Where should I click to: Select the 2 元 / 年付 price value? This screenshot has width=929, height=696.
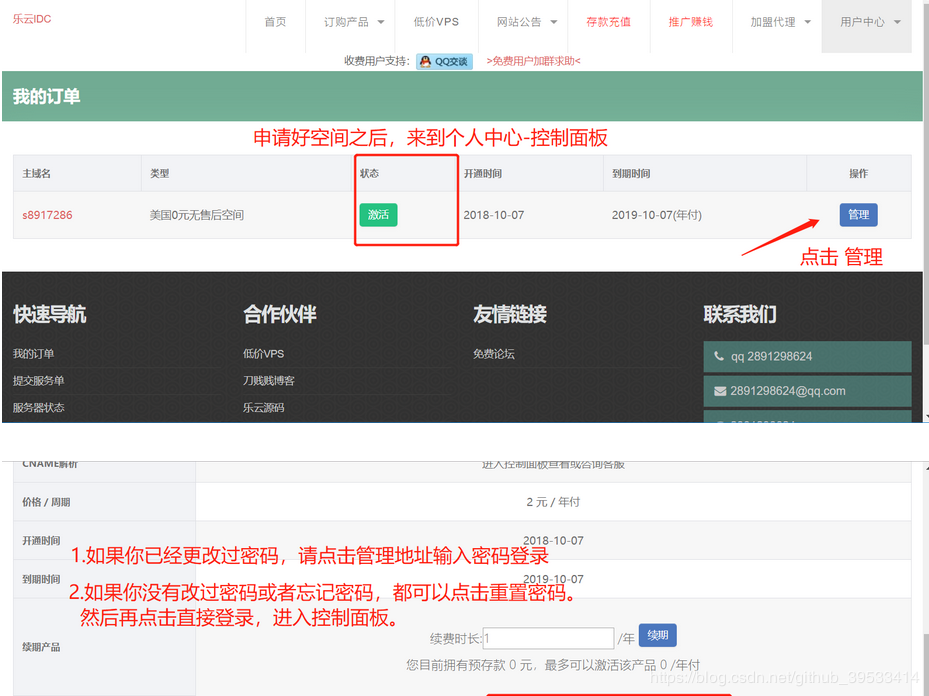click(553, 502)
